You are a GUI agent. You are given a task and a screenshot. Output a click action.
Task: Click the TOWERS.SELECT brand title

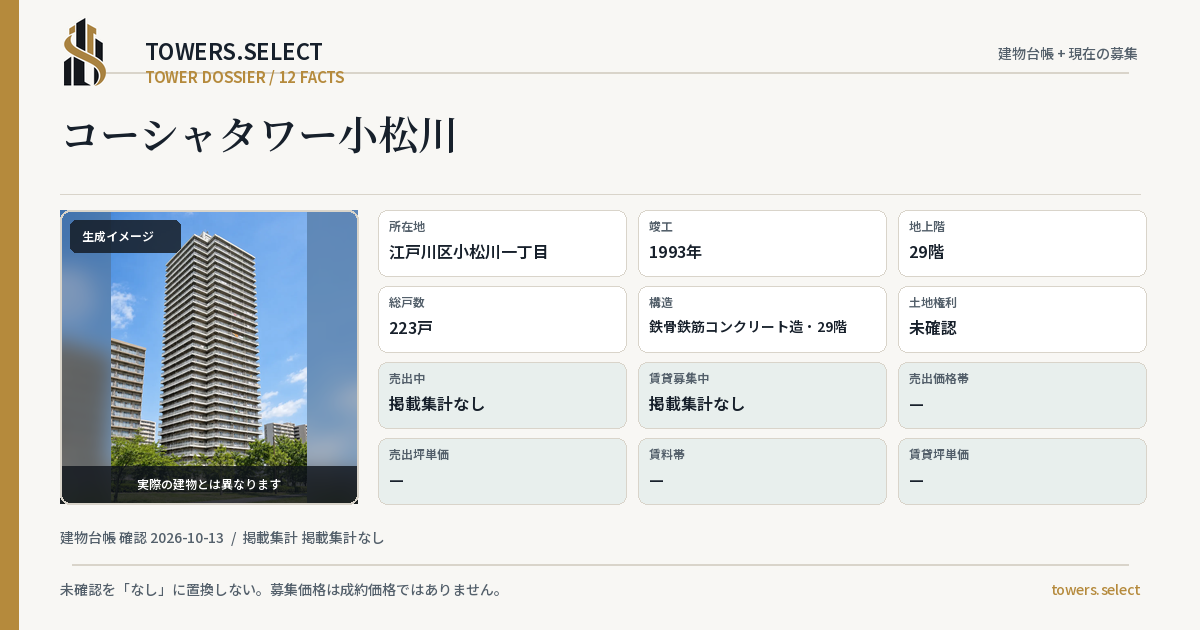tap(234, 52)
